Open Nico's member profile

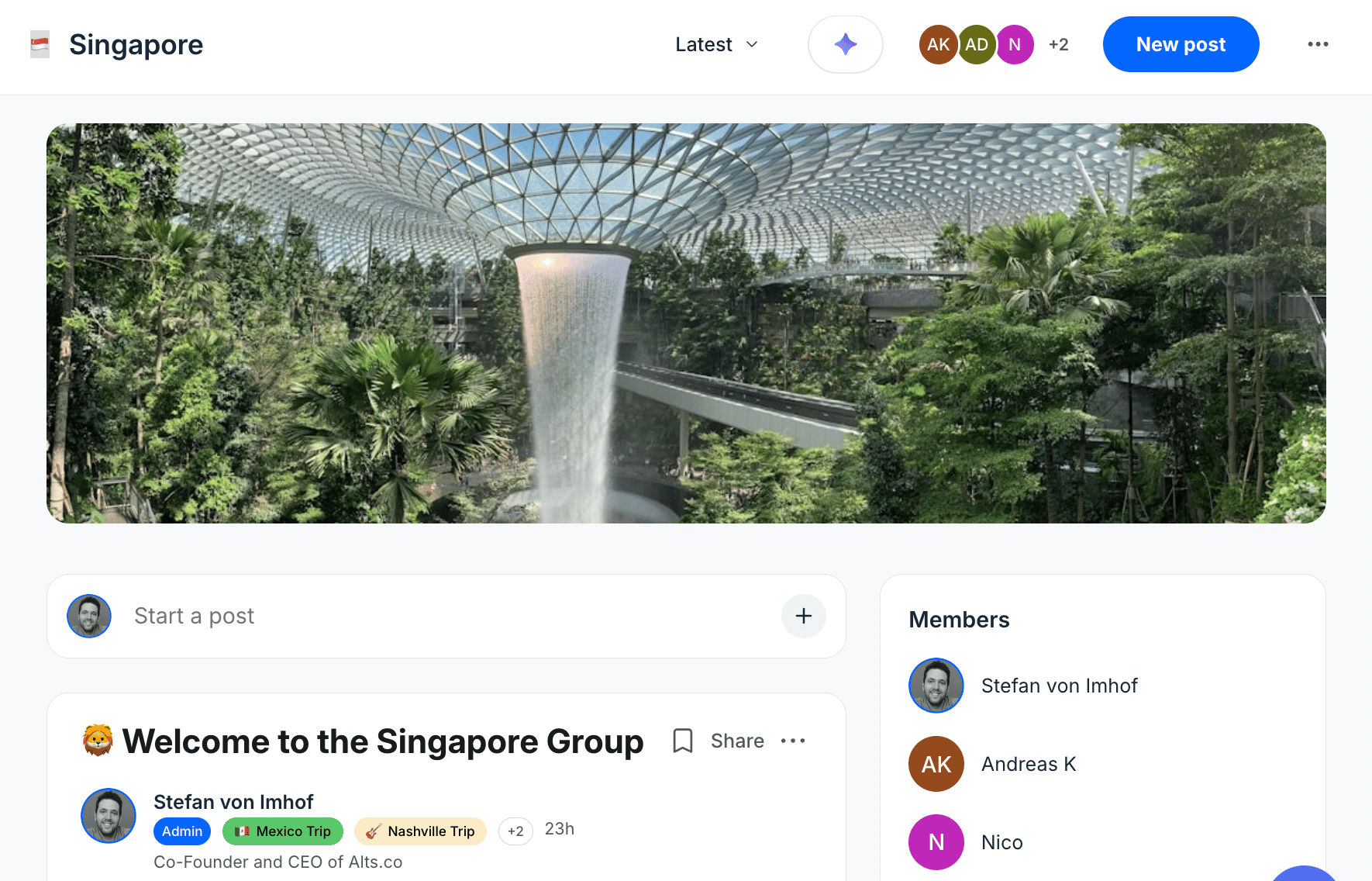pyautogui.click(x=1001, y=842)
